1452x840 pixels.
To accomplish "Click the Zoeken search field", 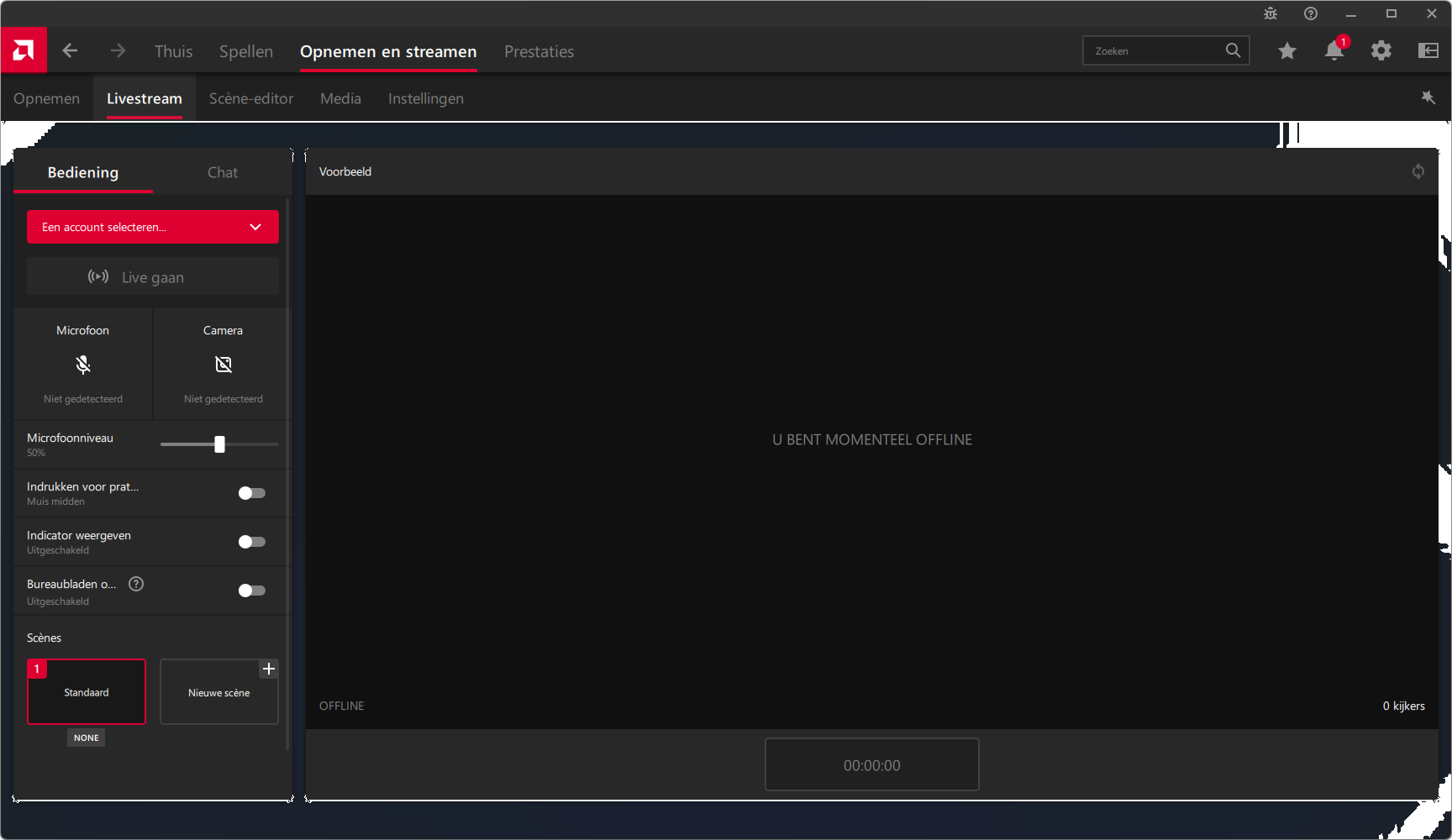I will tap(1155, 51).
